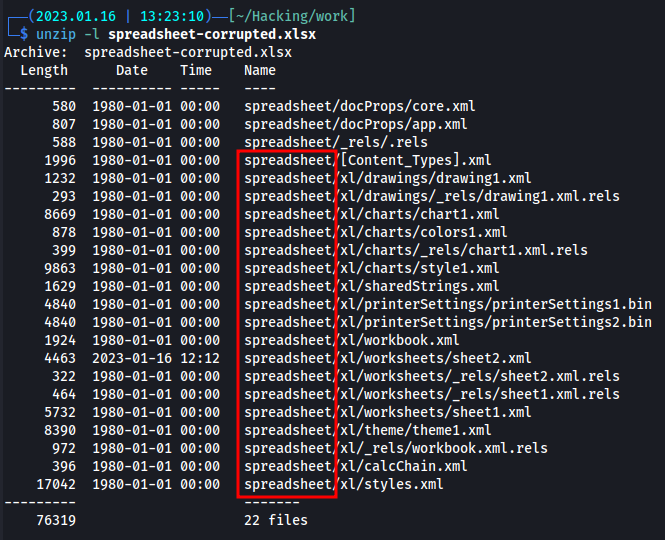
Task: Click the total length 76319
Action: click(56, 520)
